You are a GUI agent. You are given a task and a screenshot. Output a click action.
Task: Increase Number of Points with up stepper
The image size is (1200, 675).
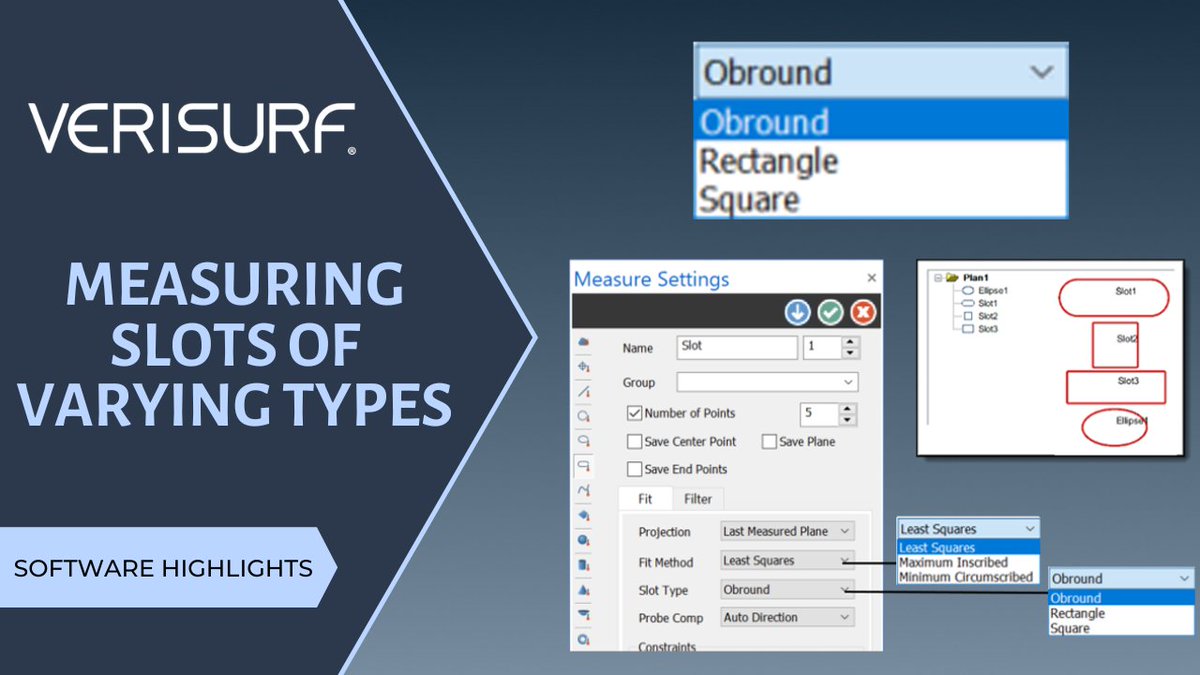[x=848, y=409]
